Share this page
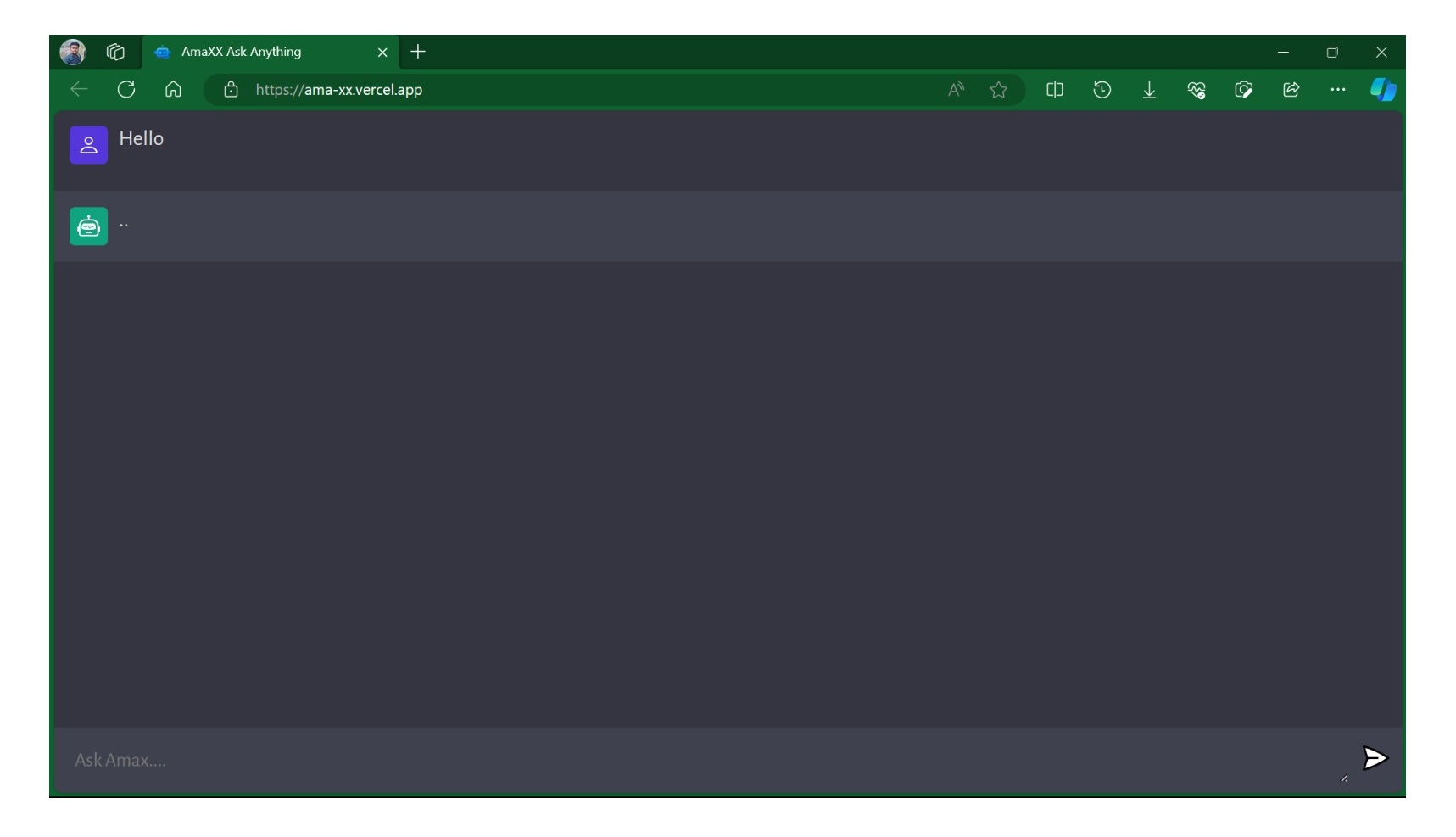 pos(1291,89)
